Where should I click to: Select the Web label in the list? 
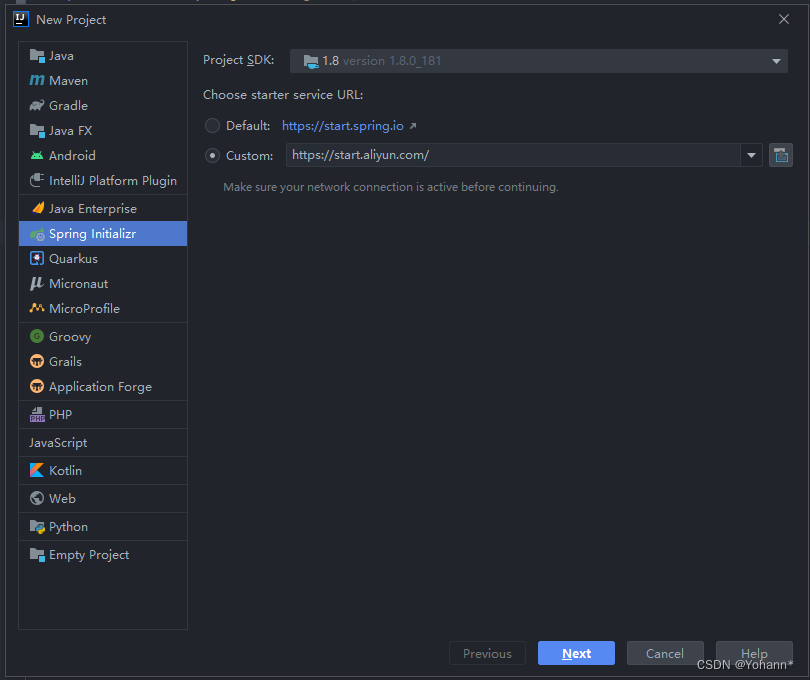click(62, 499)
